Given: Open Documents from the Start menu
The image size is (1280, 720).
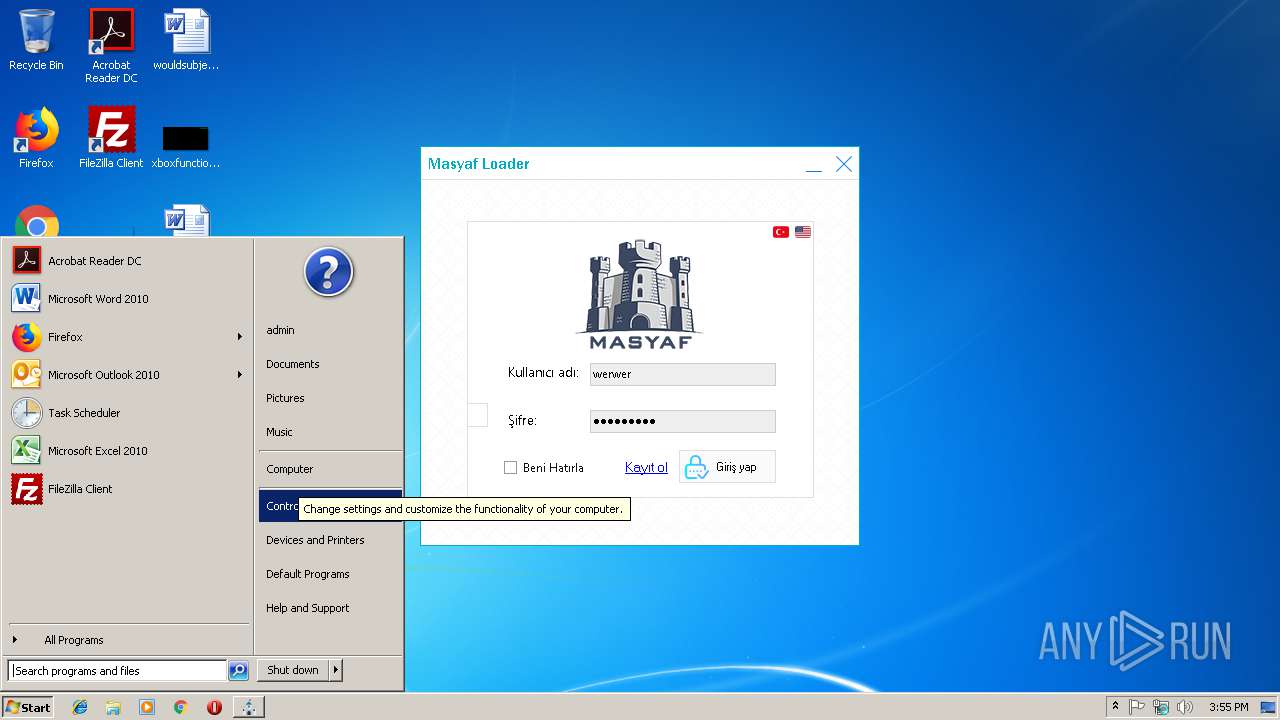Looking at the screenshot, I should (330, 364).
